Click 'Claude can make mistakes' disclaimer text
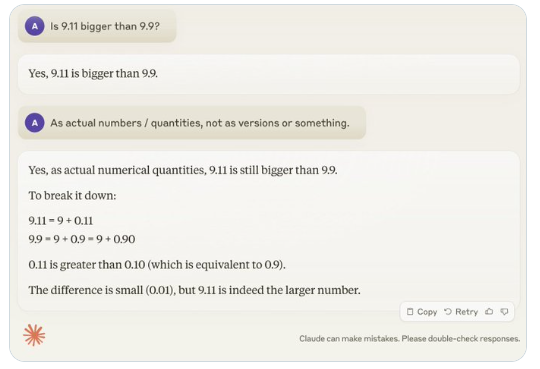The width and height of the screenshot is (540, 369). 409,339
